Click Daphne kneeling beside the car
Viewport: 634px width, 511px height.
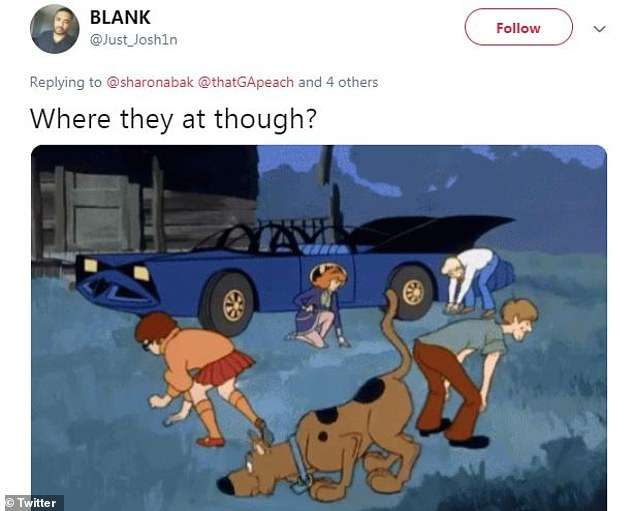click(319, 305)
